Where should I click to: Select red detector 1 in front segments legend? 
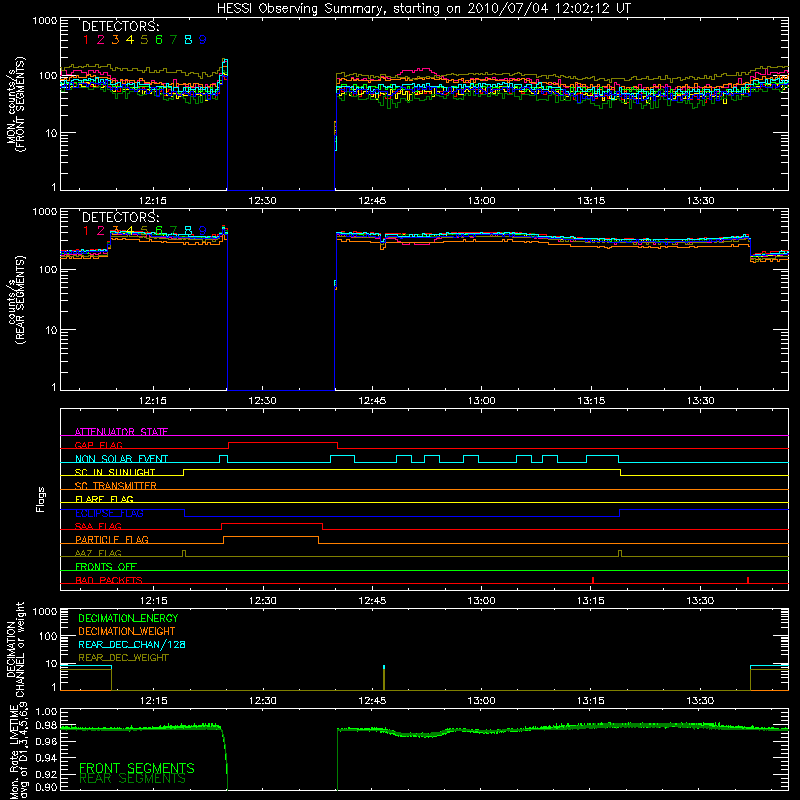pyautogui.click(x=86, y=40)
